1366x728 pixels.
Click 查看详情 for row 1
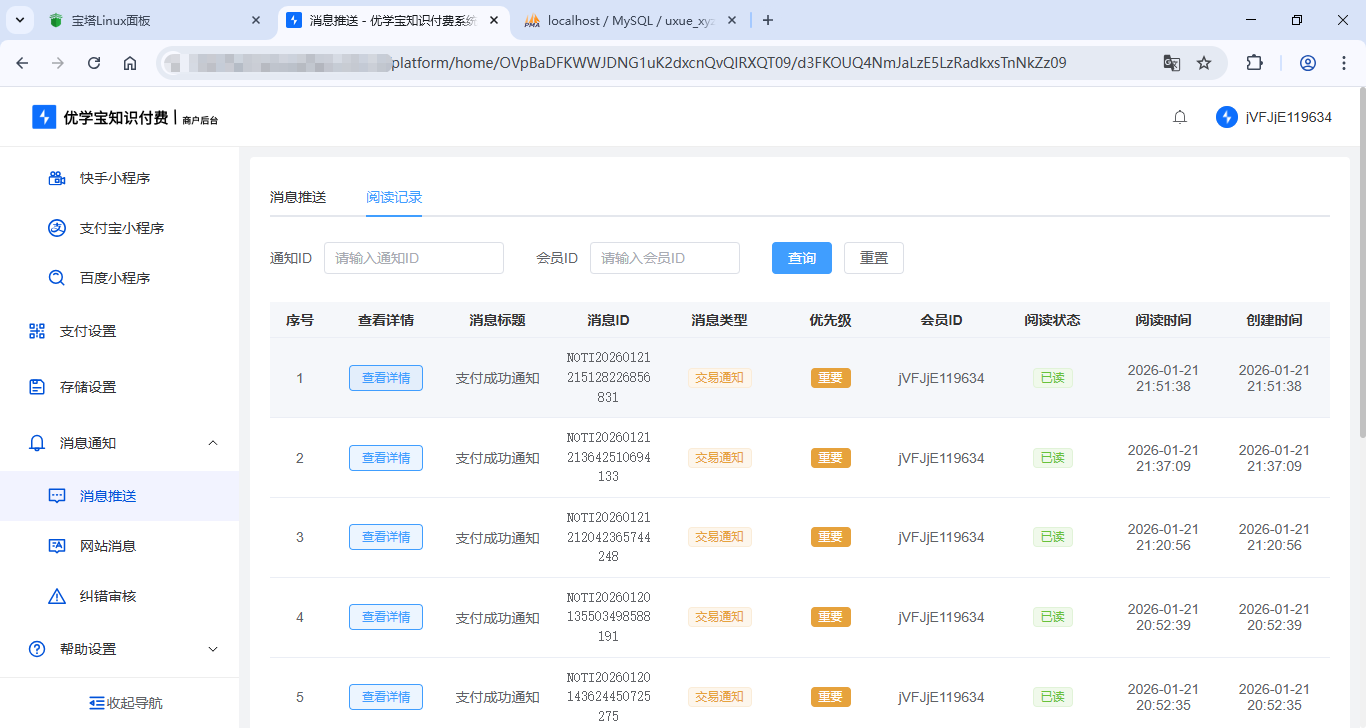(x=385, y=378)
